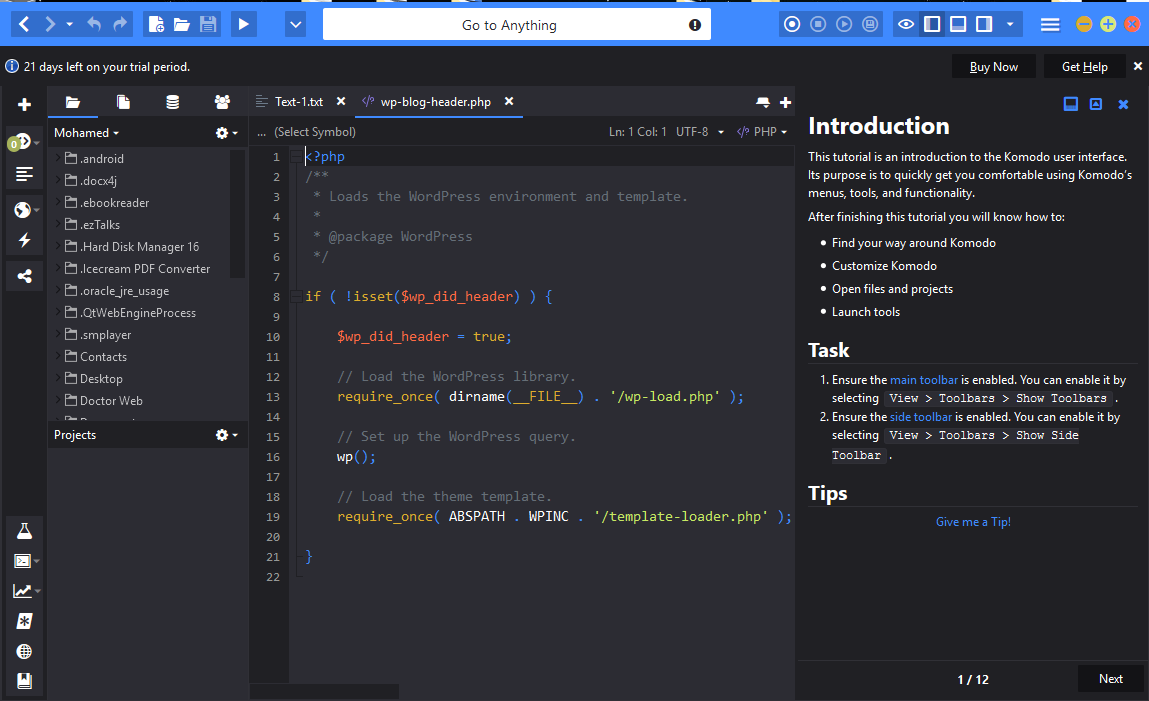Open the UTF-8 encoding dropdown

click(x=700, y=132)
